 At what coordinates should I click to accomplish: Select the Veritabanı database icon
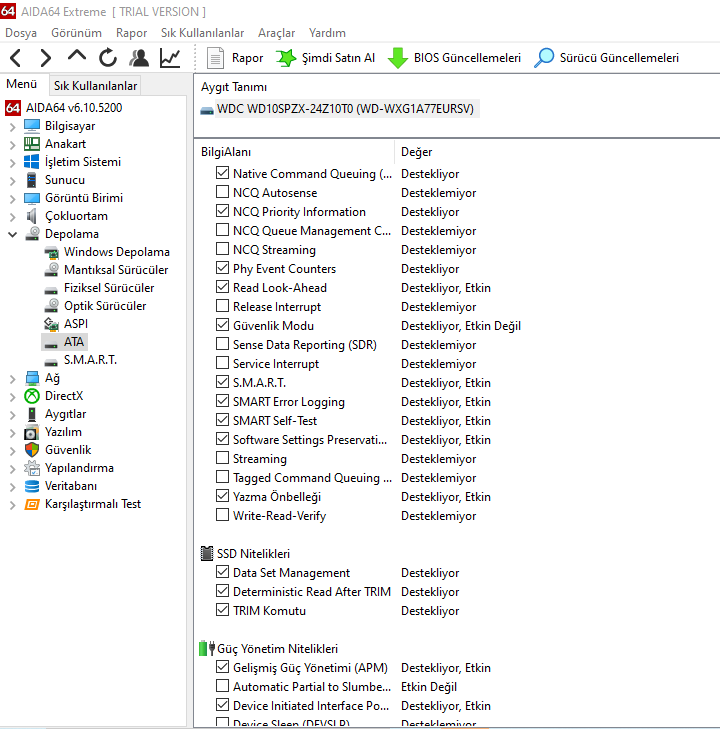click(32, 486)
